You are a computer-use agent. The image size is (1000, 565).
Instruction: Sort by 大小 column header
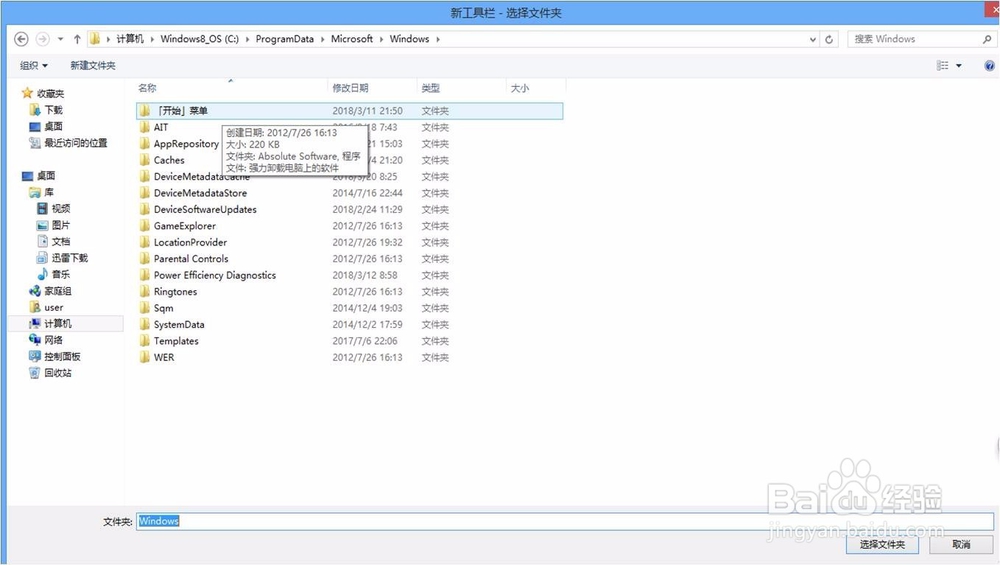[520, 88]
